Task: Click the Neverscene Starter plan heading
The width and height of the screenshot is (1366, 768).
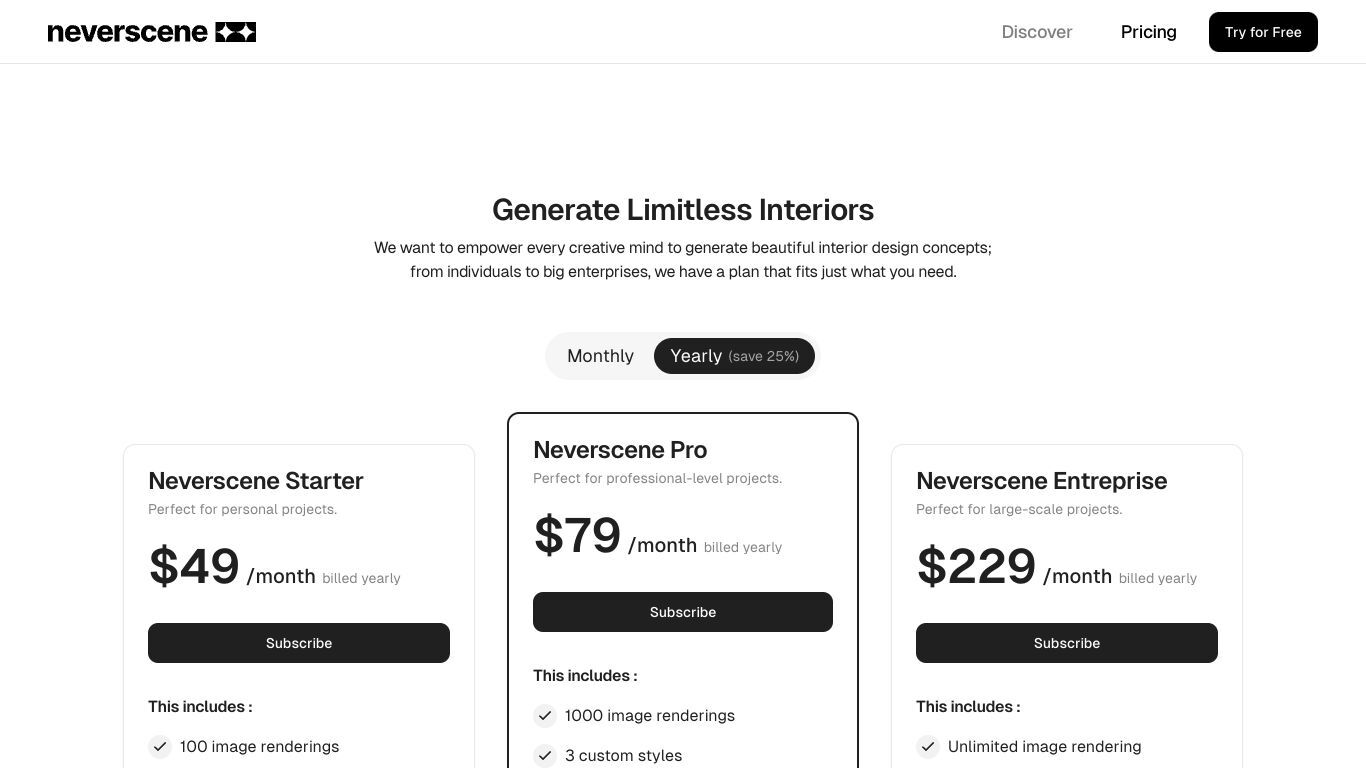Action: (x=256, y=481)
